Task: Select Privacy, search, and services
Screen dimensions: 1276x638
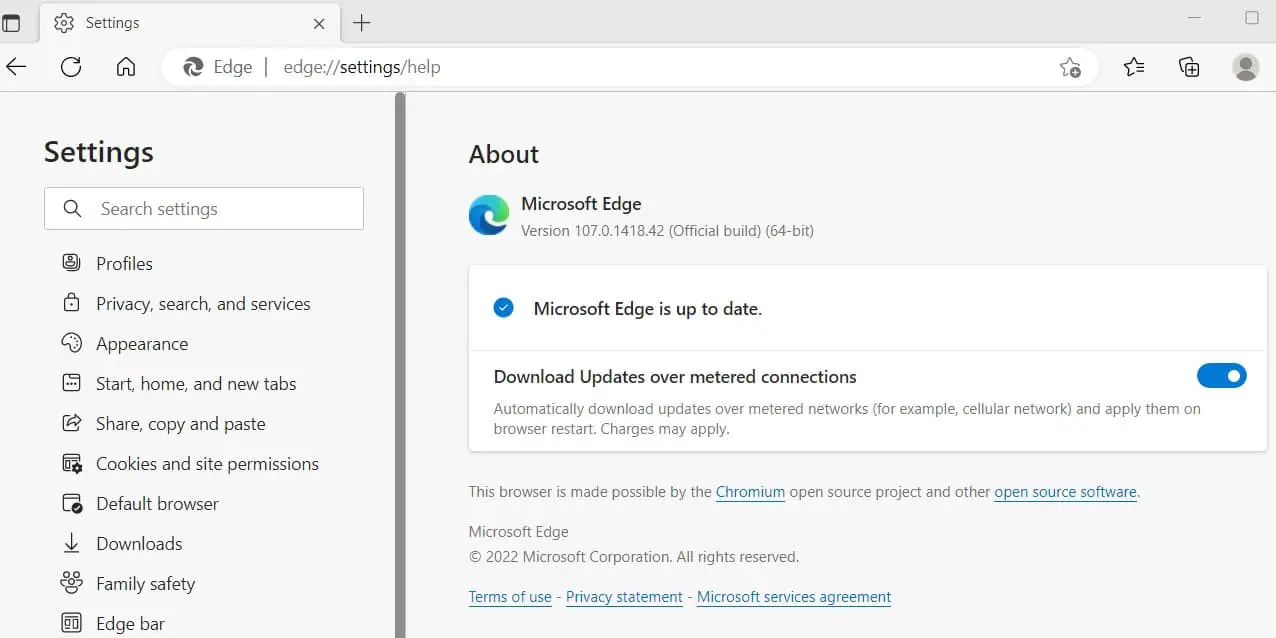Action: [203, 304]
